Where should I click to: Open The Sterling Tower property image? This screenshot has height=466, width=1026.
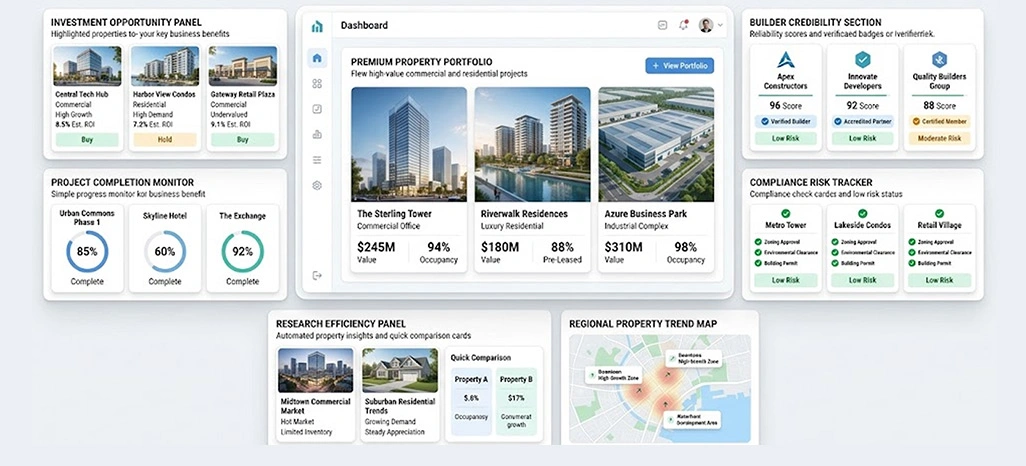pos(409,145)
